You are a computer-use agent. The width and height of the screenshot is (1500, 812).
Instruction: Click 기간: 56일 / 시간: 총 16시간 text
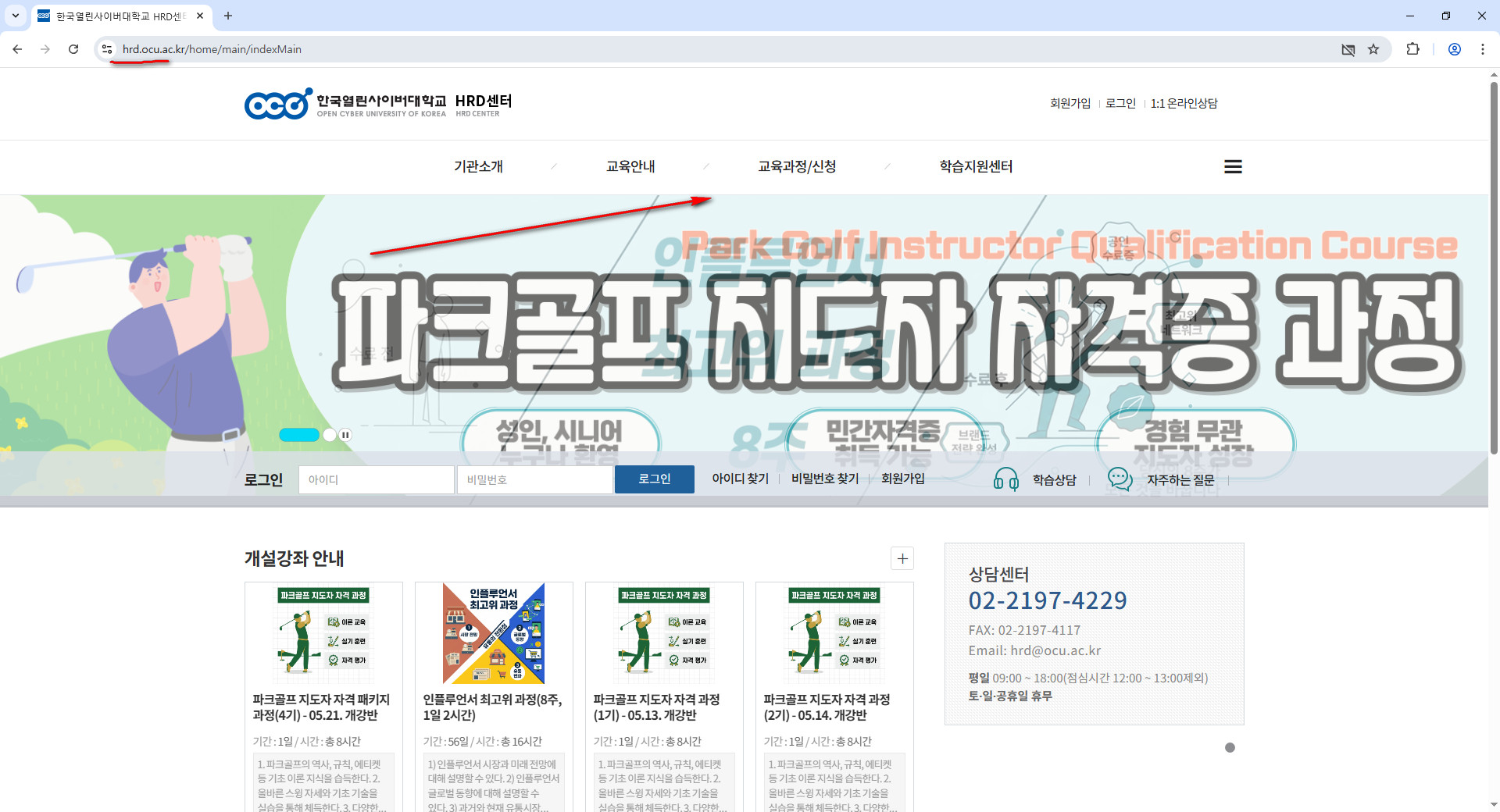[x=482, y=742]
